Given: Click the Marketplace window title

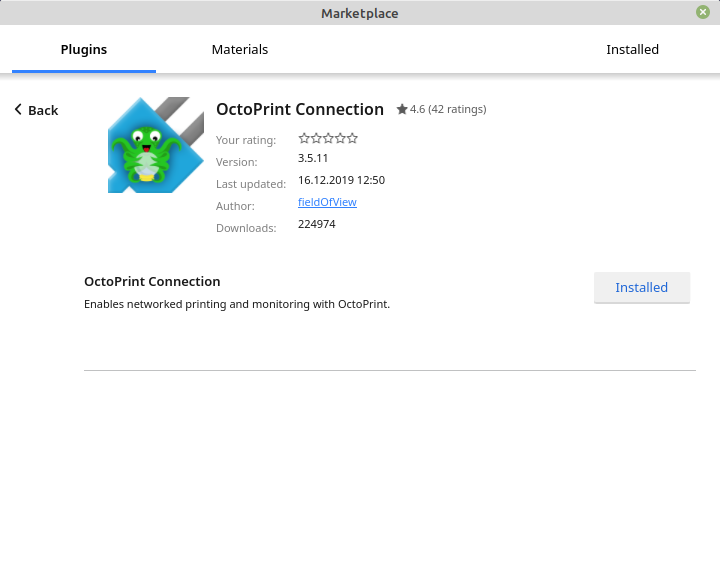Looking at the screenshot, I should point(360,13).
